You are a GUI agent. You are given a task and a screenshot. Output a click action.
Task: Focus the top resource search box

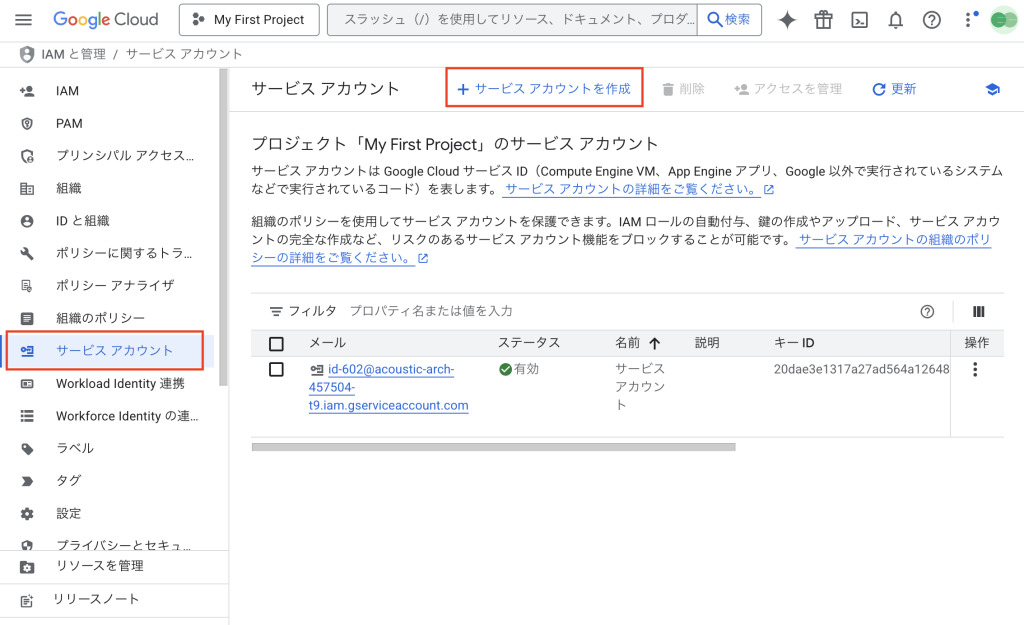[x=513, y=20]
